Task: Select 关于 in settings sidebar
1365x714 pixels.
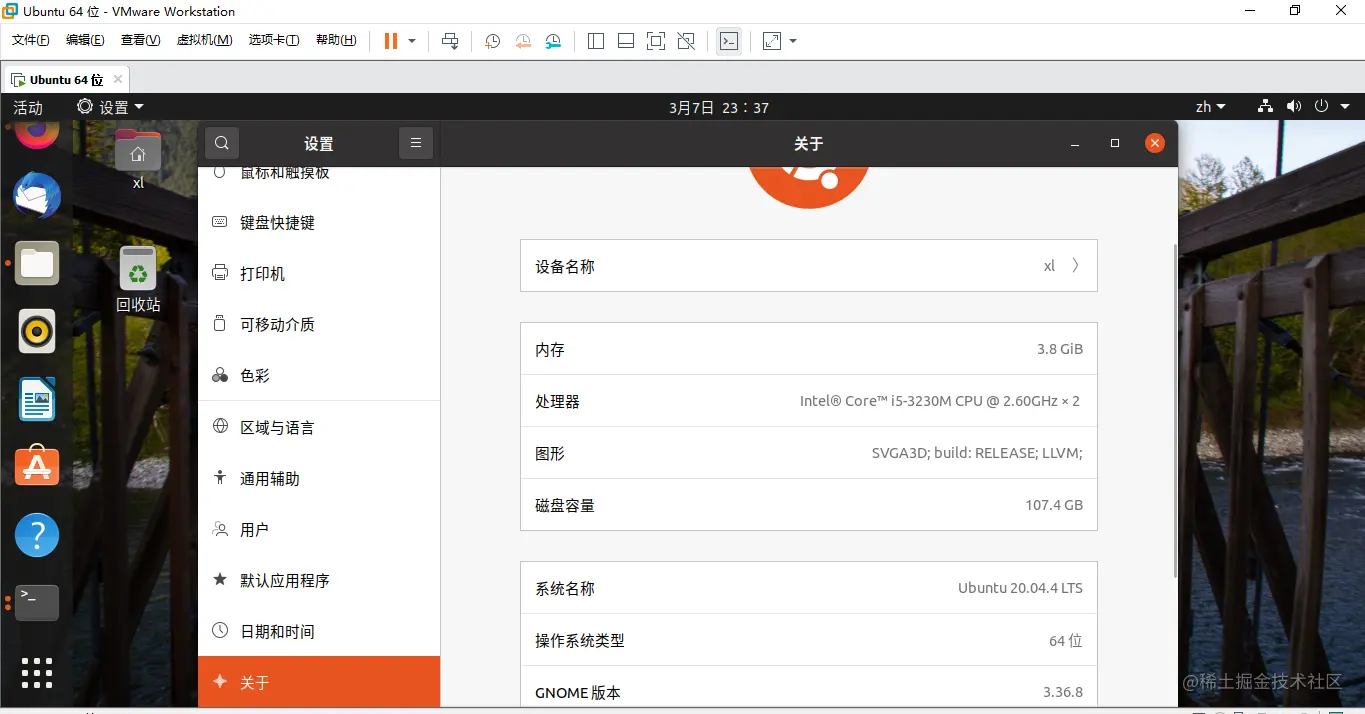Action: (x=319, y=682)
